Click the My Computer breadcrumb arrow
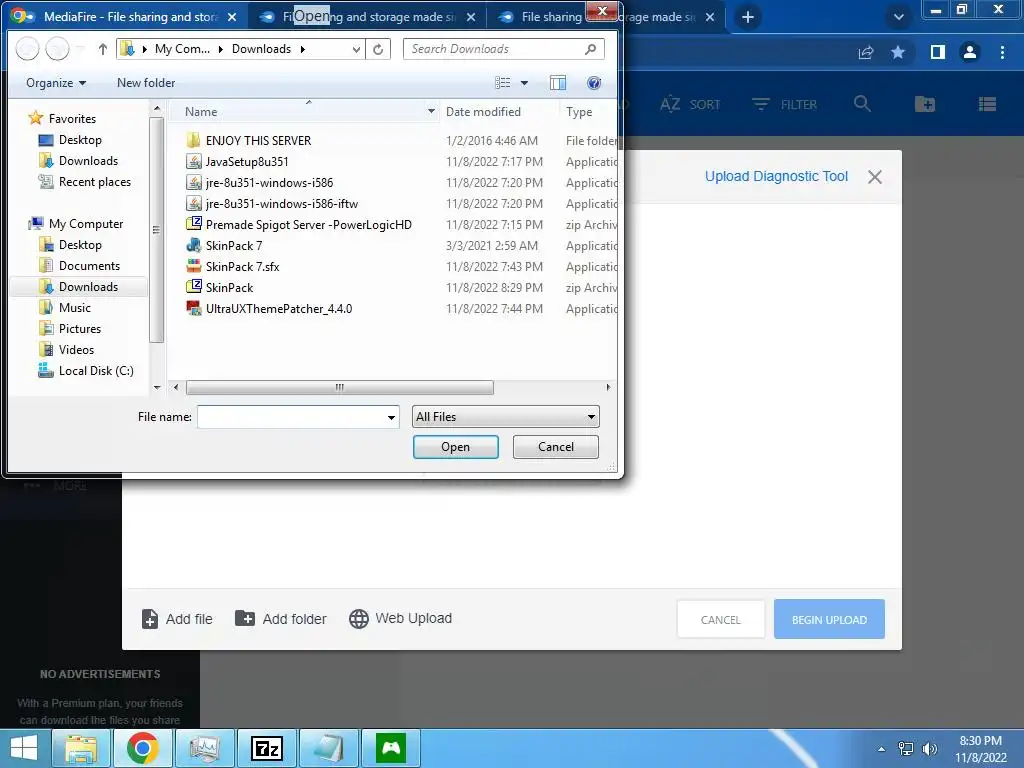The height and width of the screenshot is (768, 1024). point(220,49)
